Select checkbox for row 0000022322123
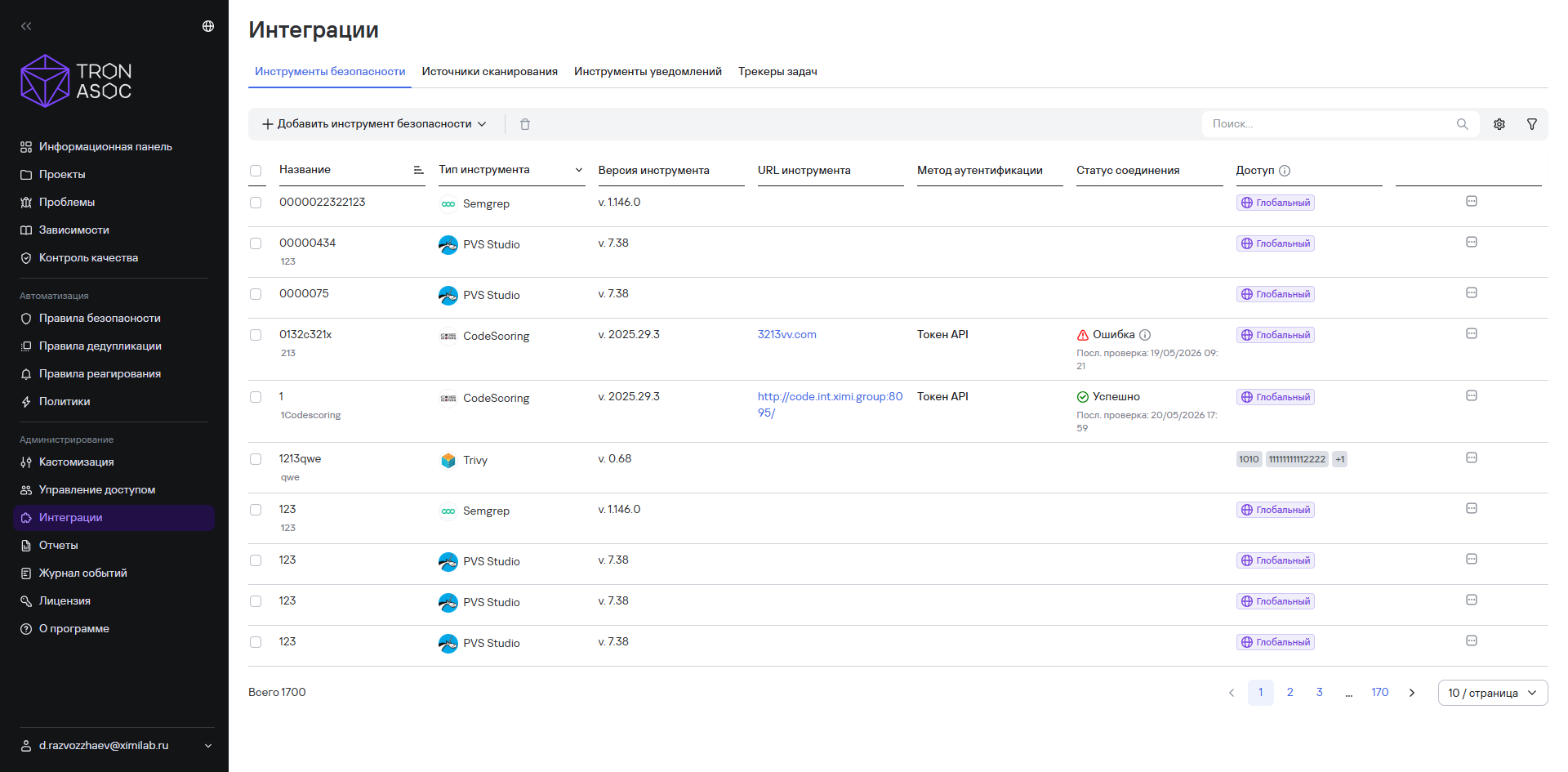 [256, 203]
